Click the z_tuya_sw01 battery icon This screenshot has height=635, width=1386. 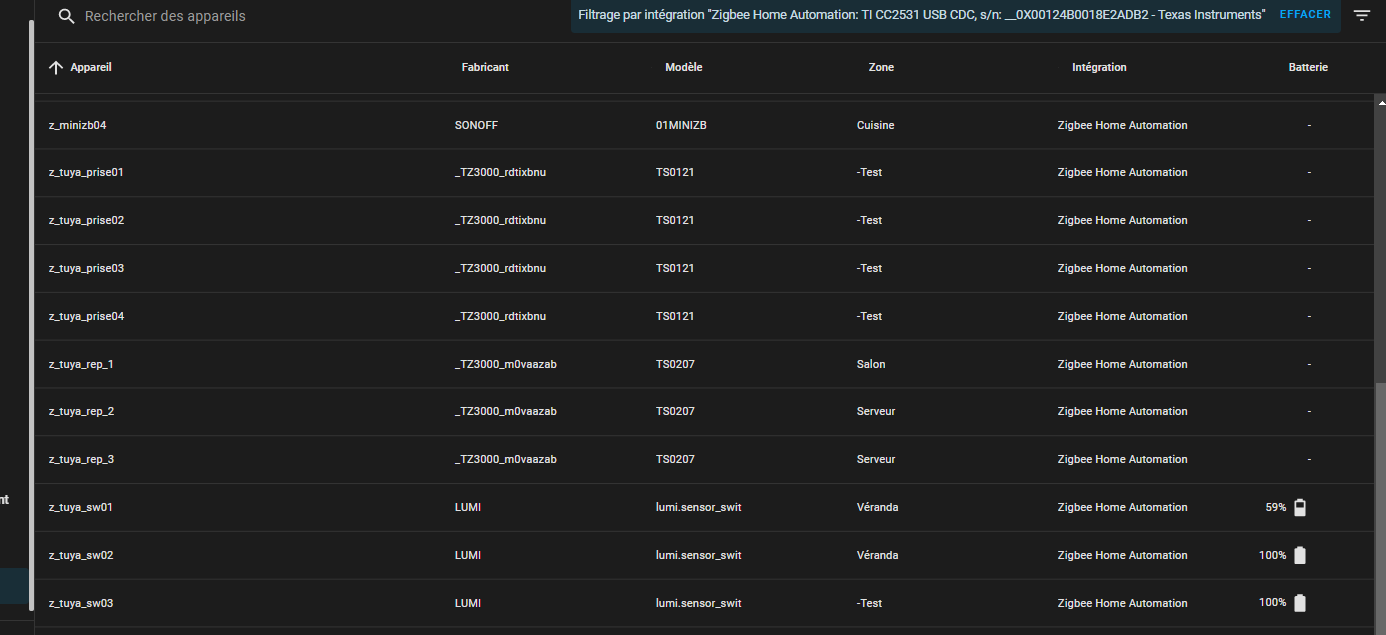tap(1300, 507)
